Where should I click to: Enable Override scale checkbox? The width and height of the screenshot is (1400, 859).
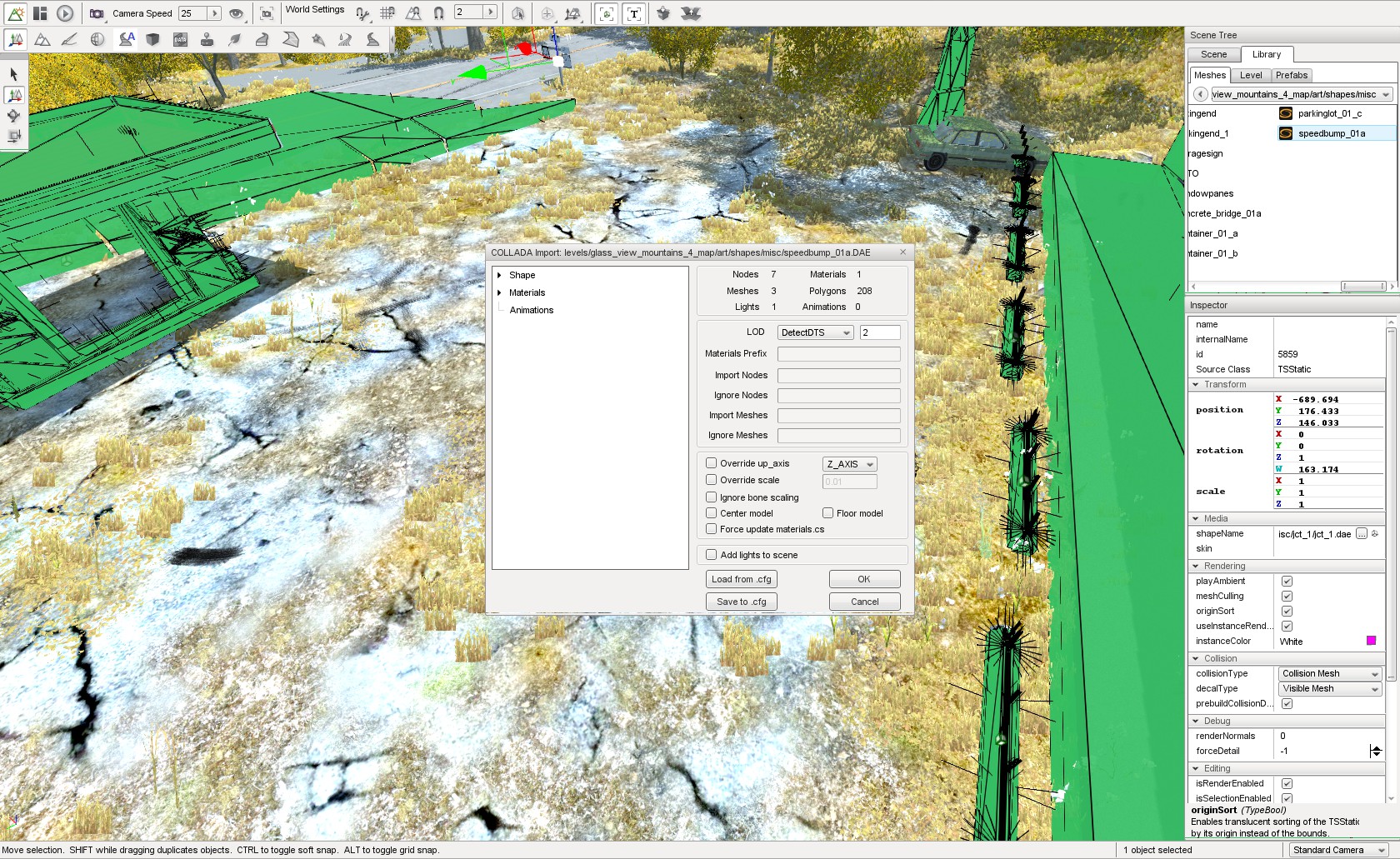pyautogui.click(x=712, y=480)
